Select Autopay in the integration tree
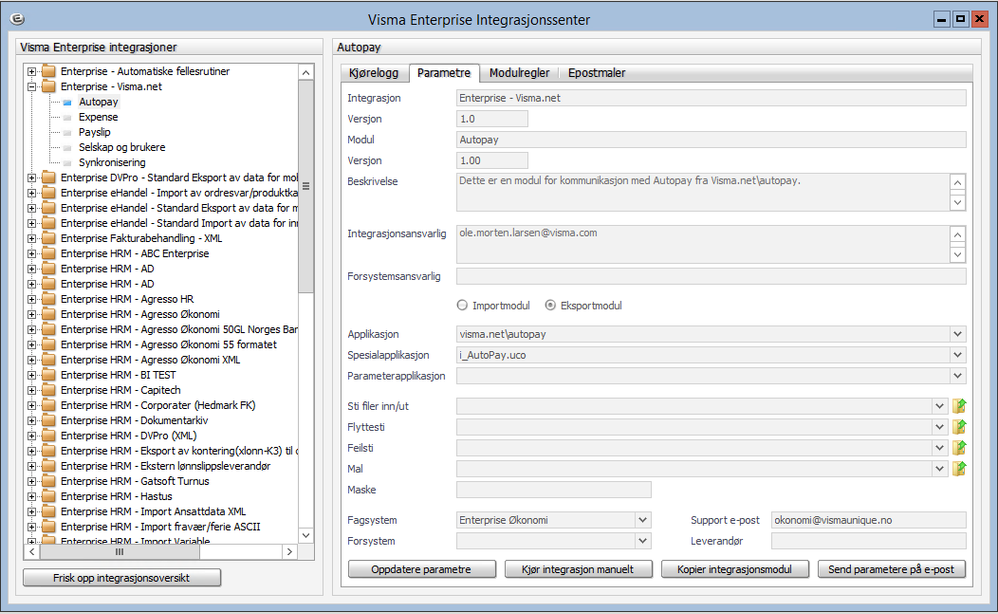998x614 pixels. 98,102
